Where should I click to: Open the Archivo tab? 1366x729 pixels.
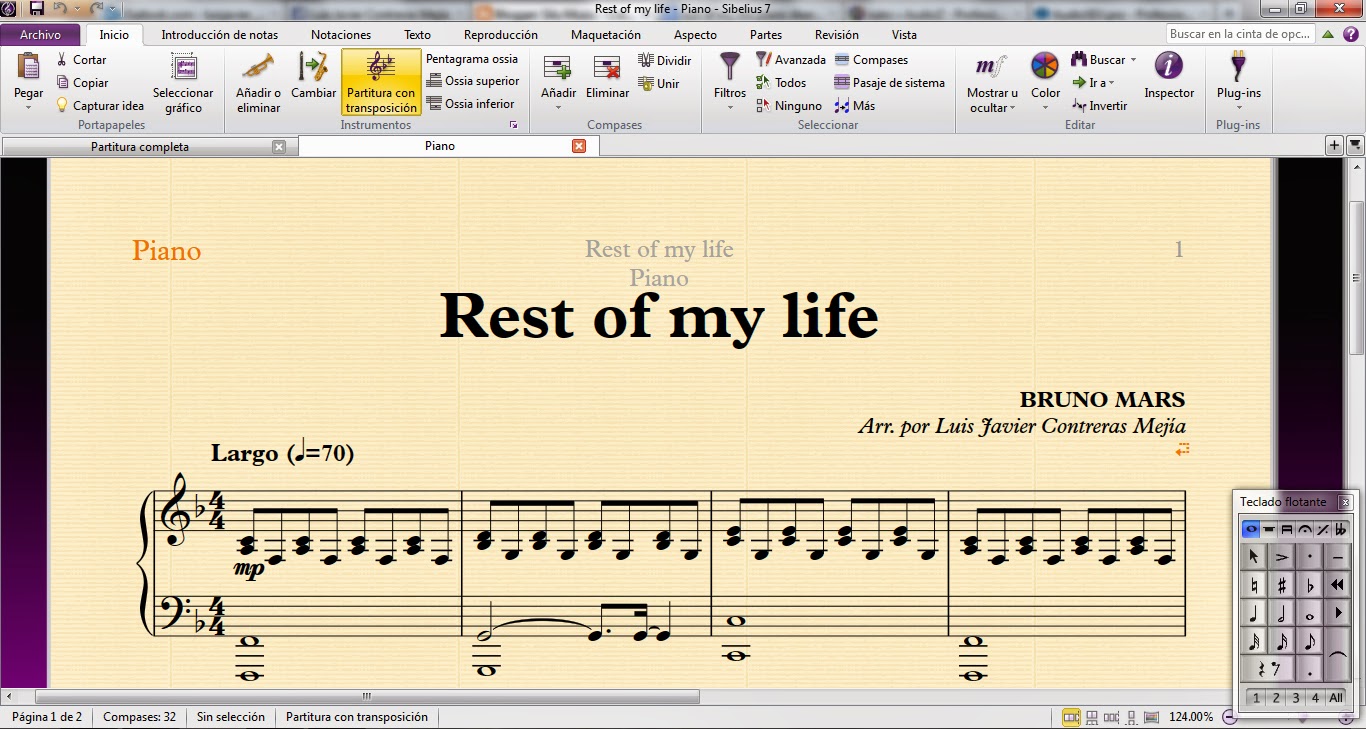(x=40, y=34)
